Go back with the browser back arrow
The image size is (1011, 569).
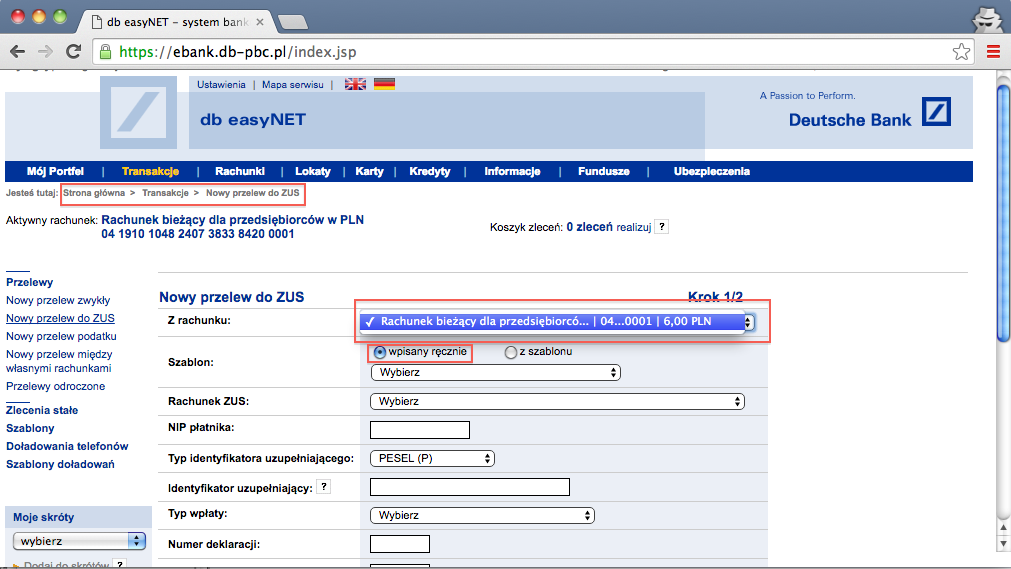[17, 52]
